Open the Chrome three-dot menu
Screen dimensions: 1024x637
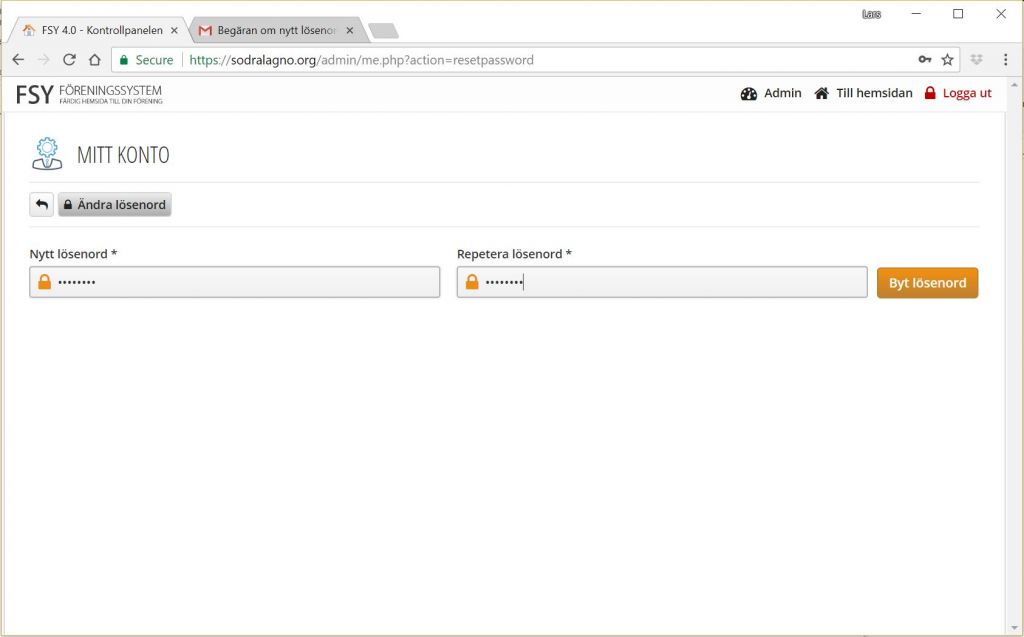1005,60
